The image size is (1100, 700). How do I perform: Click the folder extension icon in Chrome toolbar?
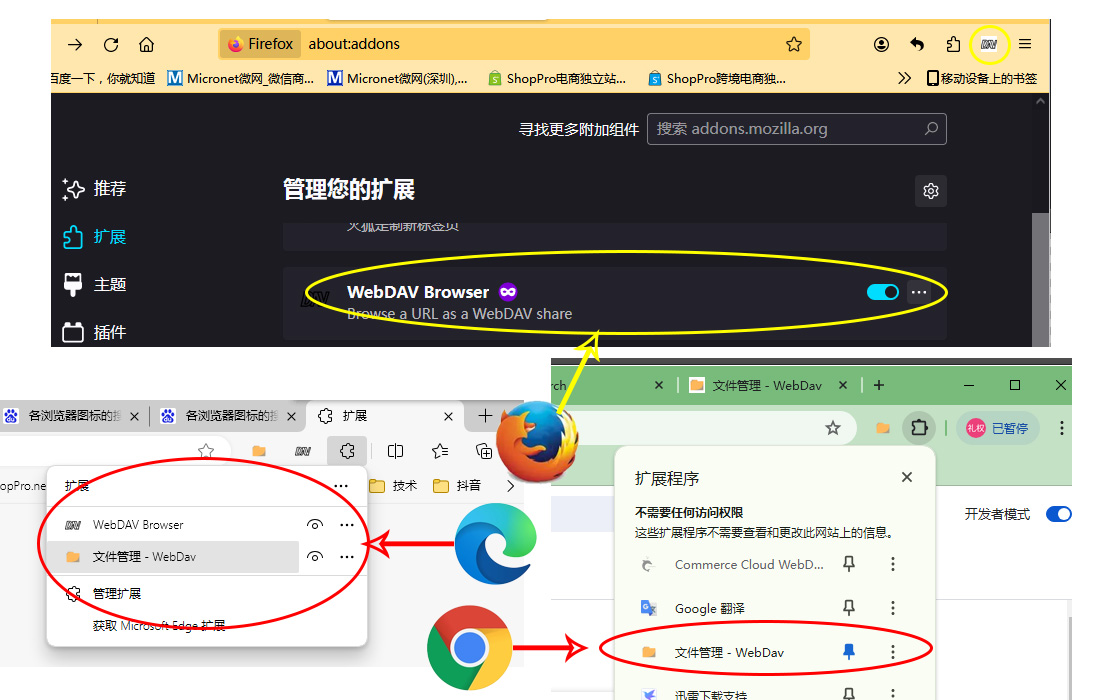883,428
